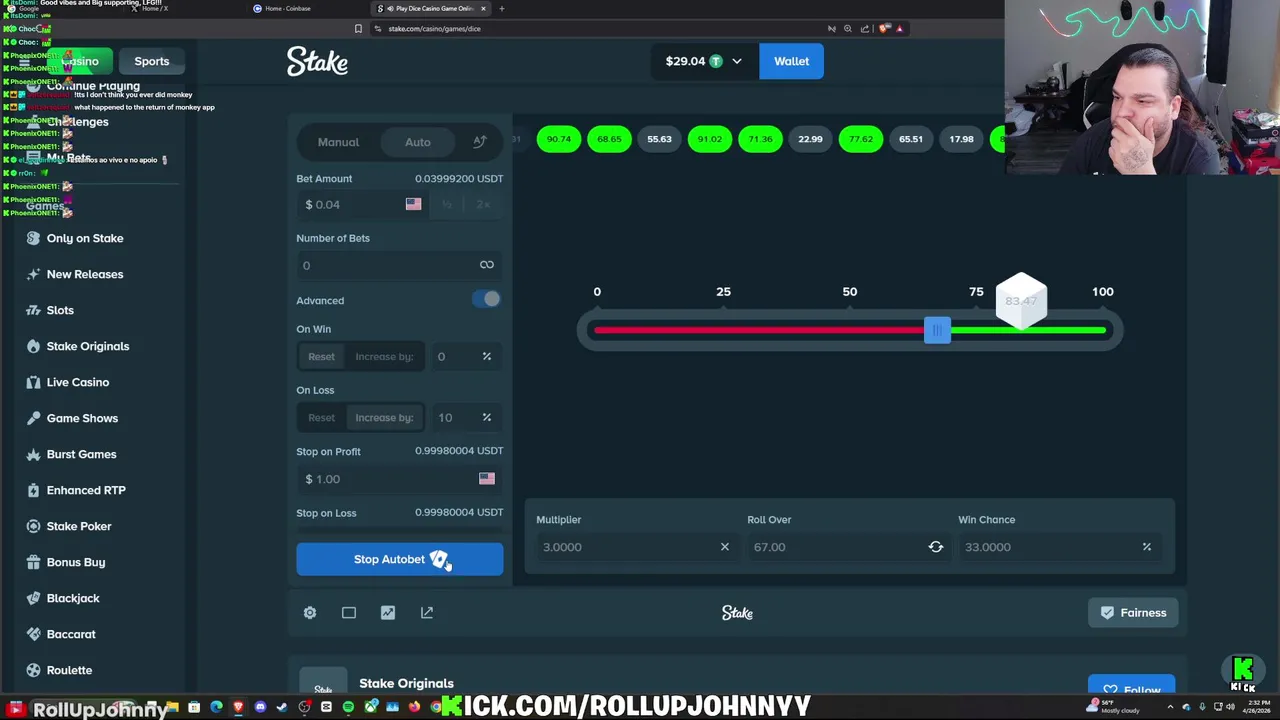The height and width of the screenshot is (720, 1280).
Task: Click the red loss zone of slider
Action: click(x=759, y=331)
